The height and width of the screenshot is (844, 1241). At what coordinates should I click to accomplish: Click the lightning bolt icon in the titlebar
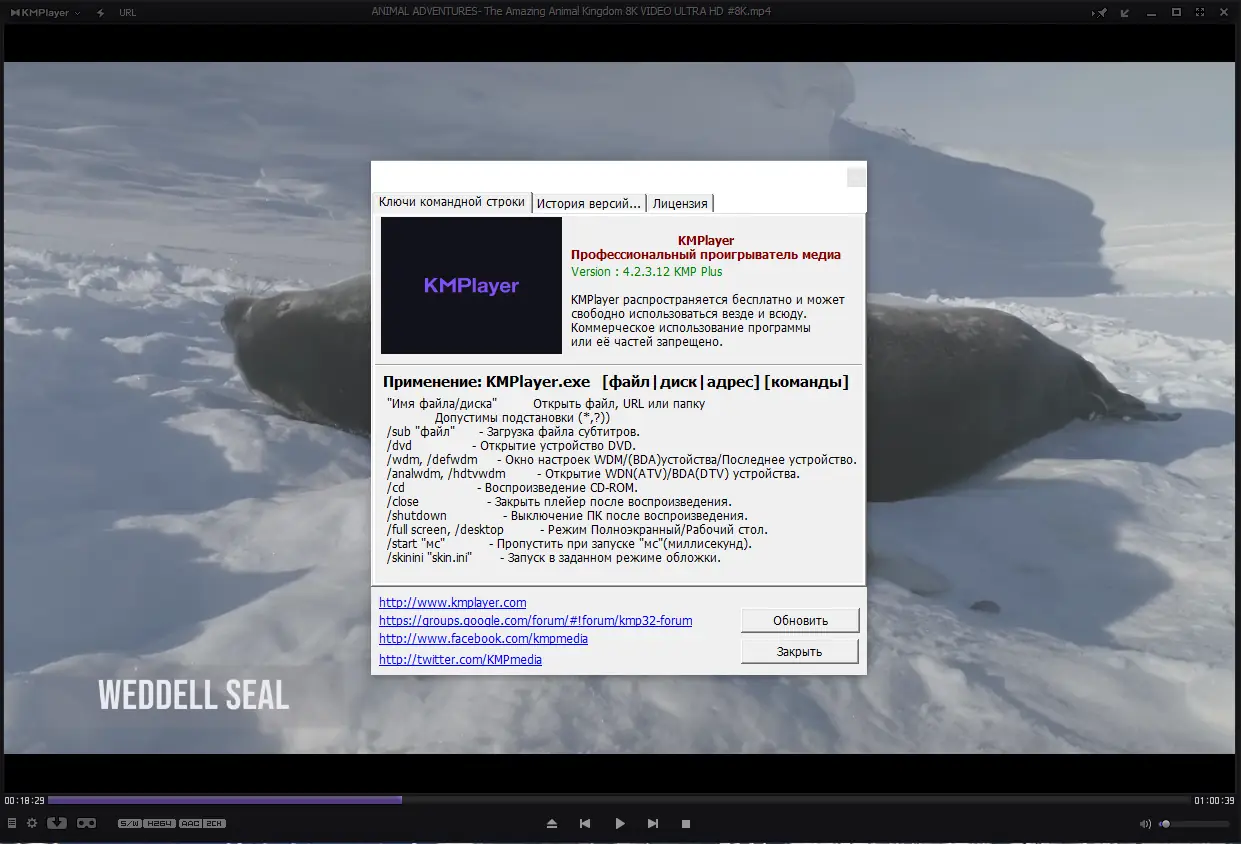click(99, 12)
